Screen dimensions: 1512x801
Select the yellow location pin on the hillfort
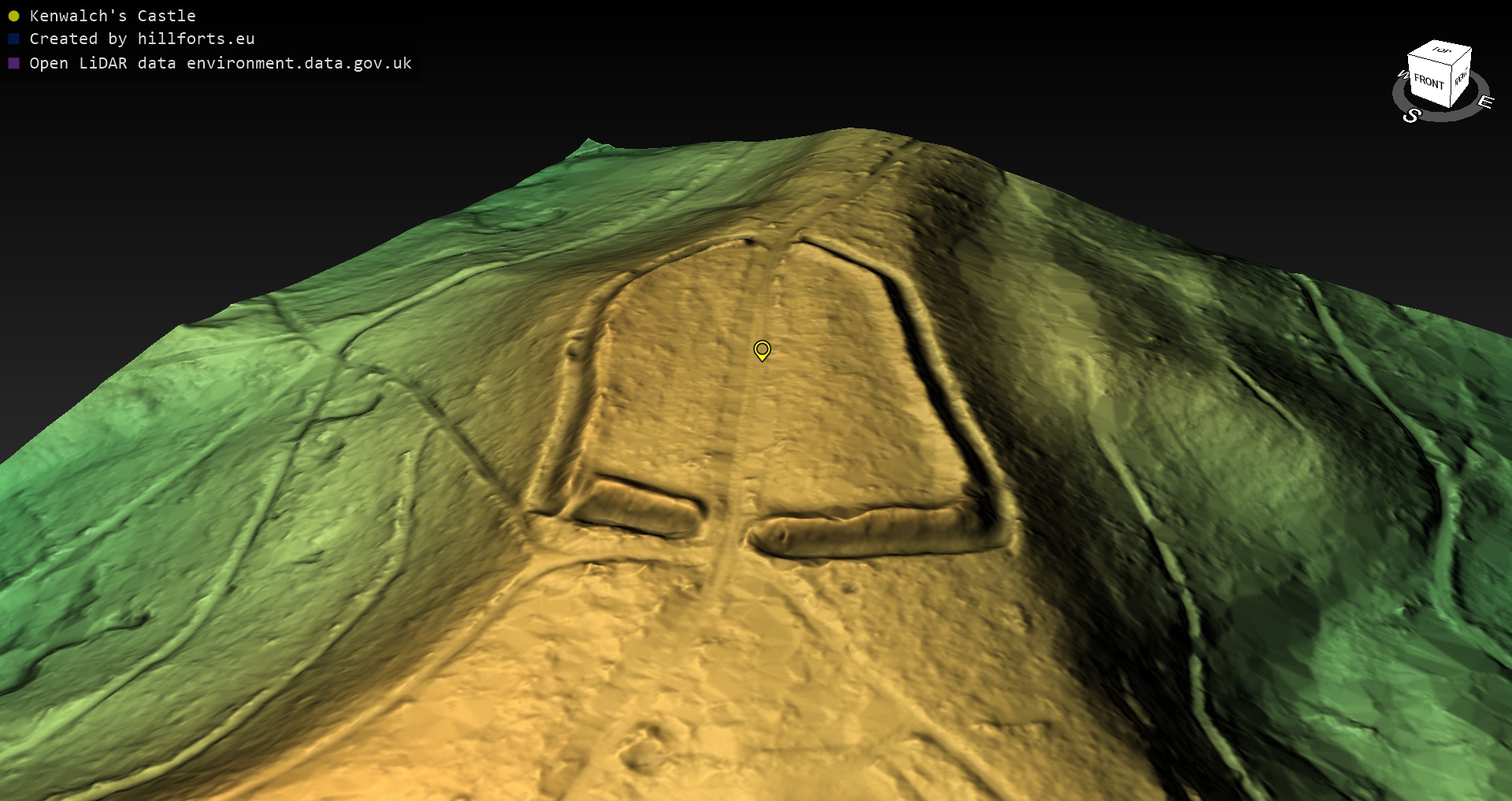pos(762,350)
